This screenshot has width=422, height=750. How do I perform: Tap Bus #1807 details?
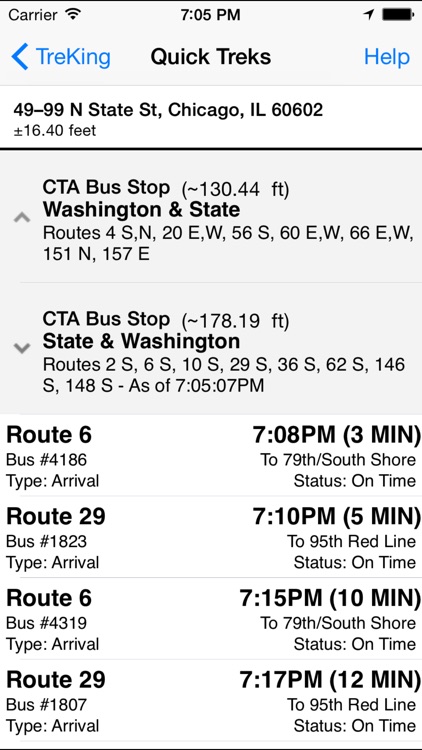pyautogui.click(x=46, y=704)
